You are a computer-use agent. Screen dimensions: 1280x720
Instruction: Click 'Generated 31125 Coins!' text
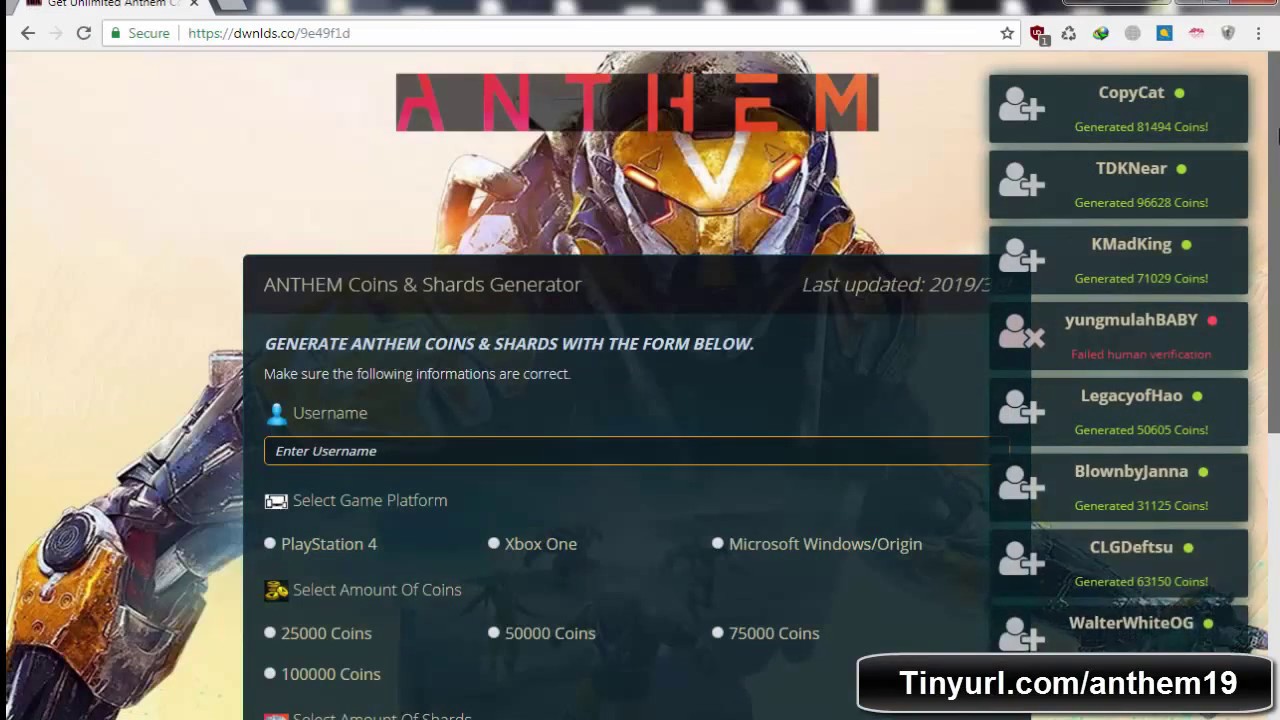(1141, 506)
